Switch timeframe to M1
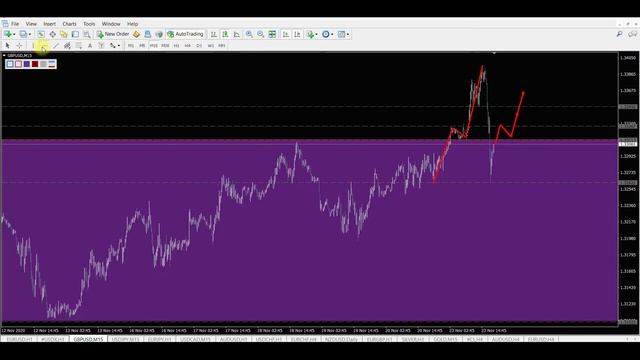This screenshot has height=360, width=640. click(131, 46)
